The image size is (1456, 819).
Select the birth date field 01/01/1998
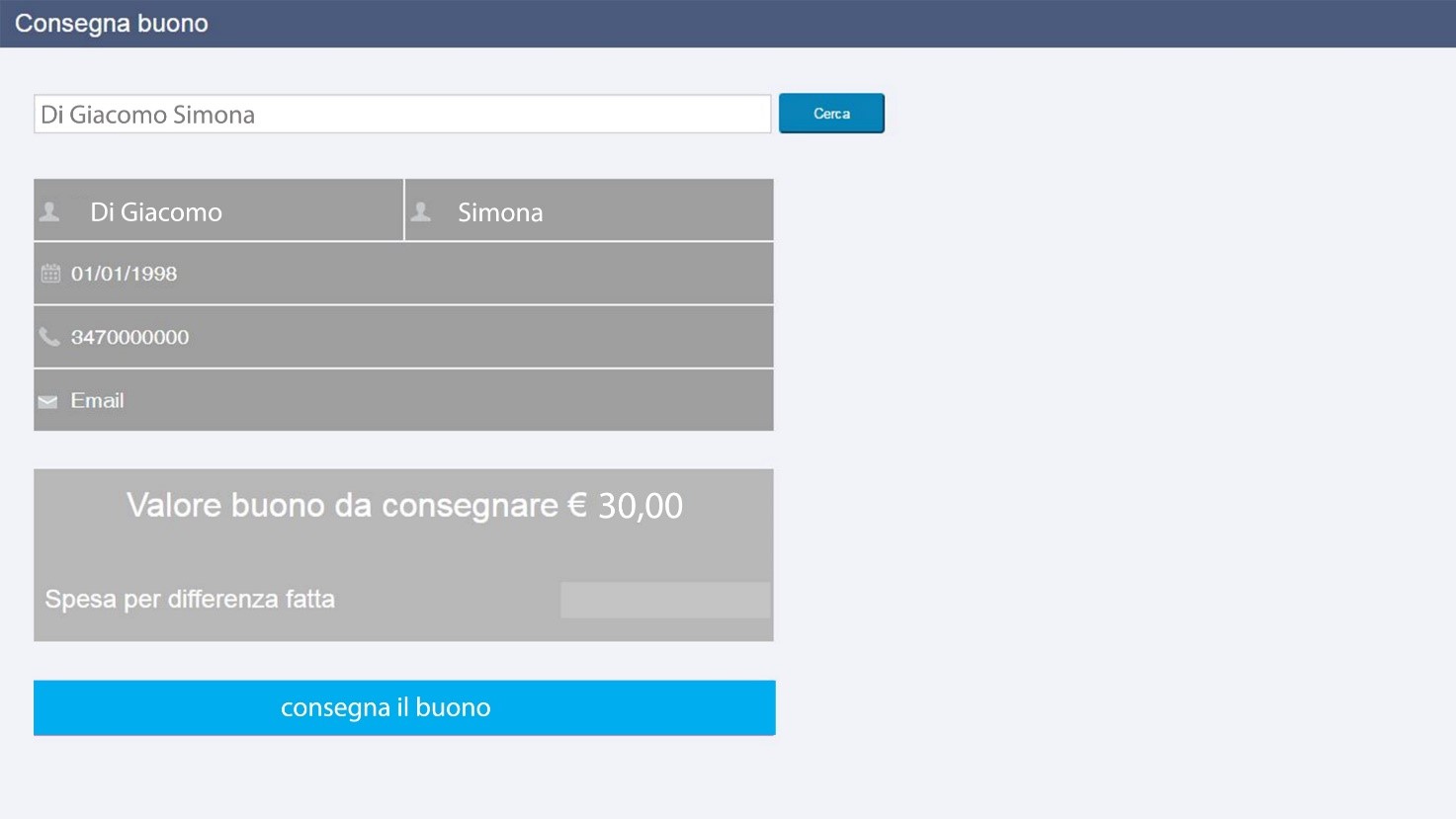(x=403, y=274)
